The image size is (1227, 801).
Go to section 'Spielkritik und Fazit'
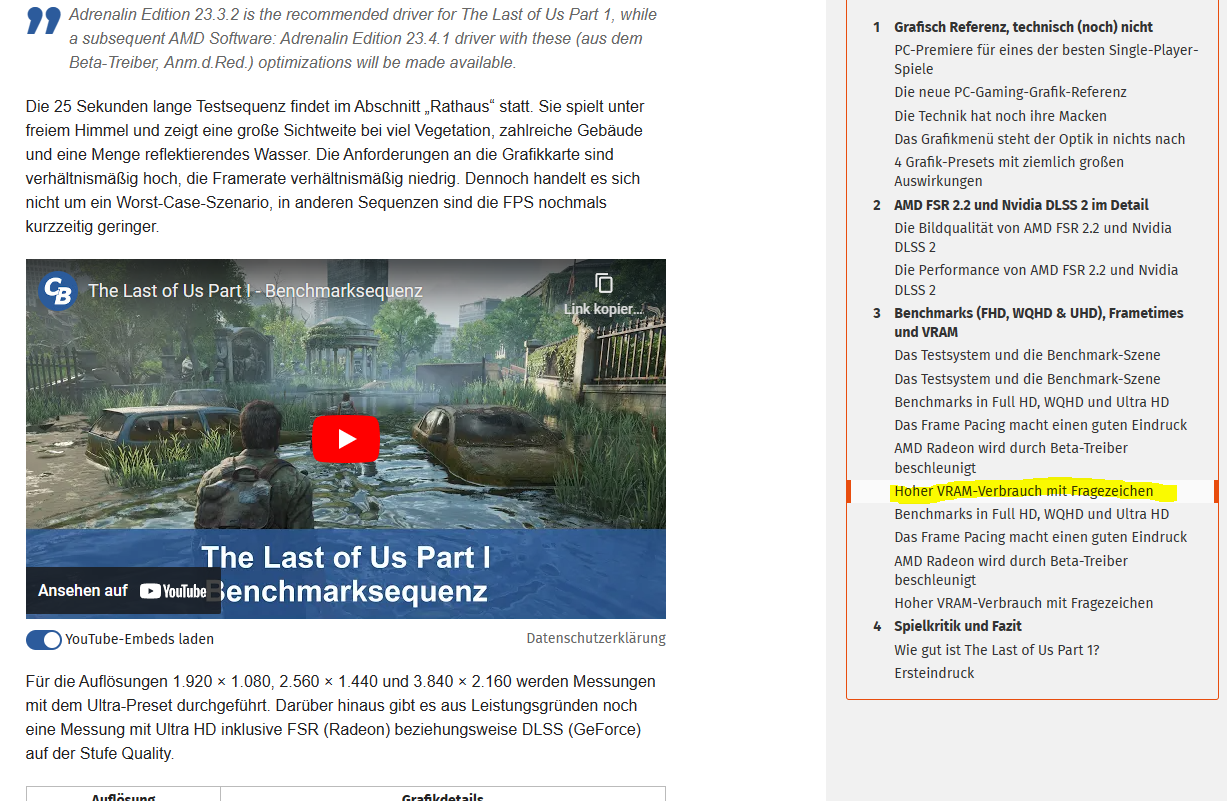coord(958,626)
